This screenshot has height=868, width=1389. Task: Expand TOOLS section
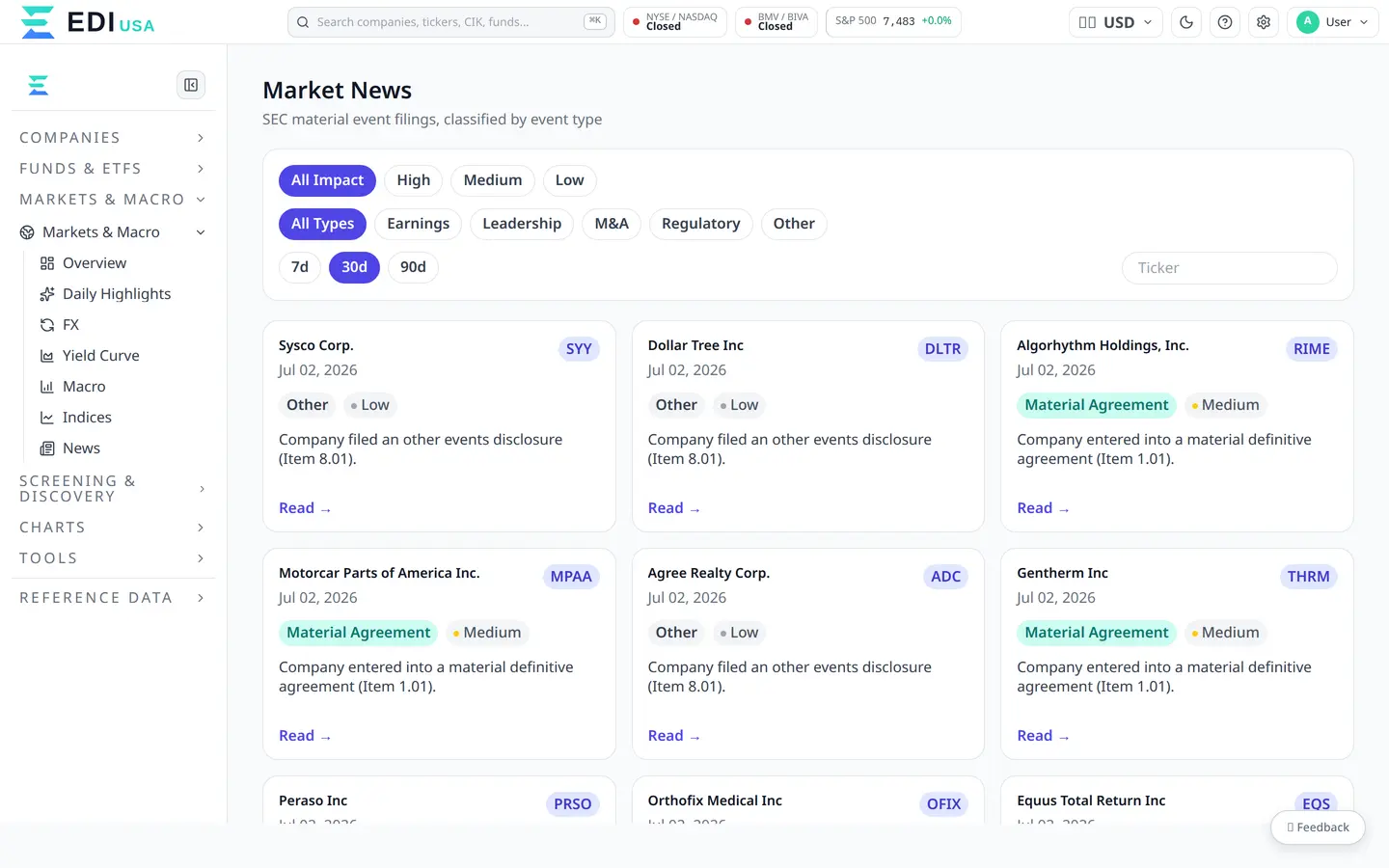click(x=112, y=558)
